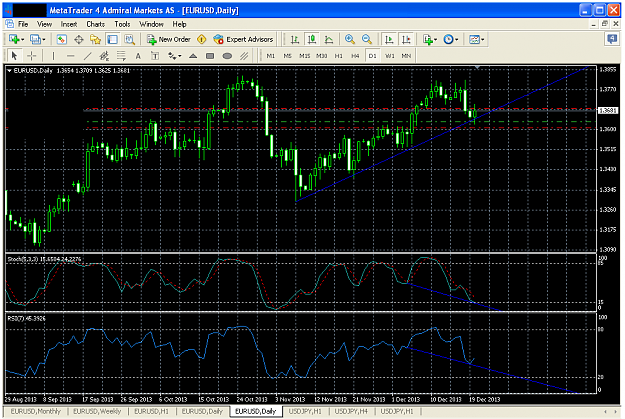Switch timeframe to H1
Viewport: 625px width, 419px height.
coord(338,56)
